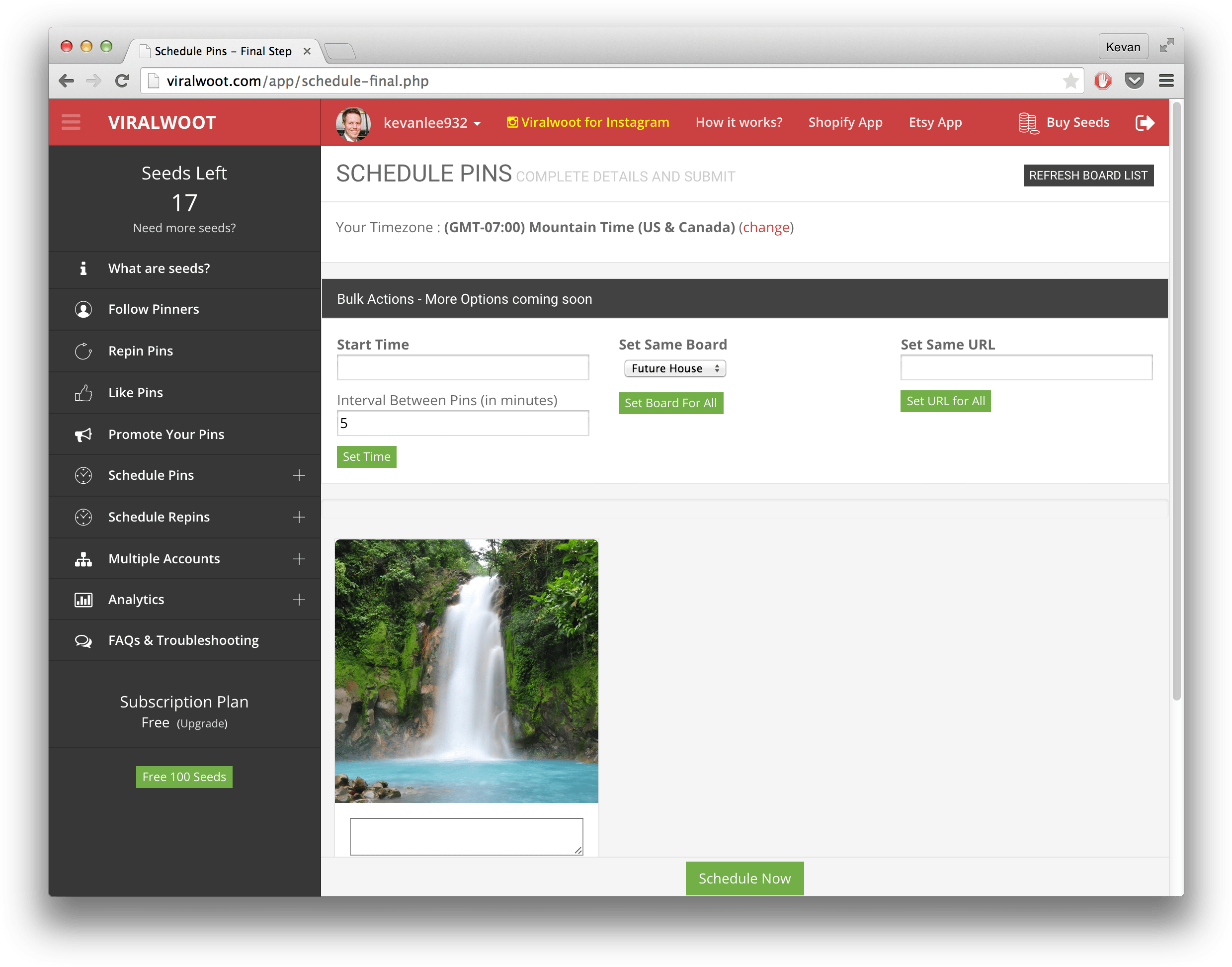The height and width of the screenshot is (967, 1232).
Task: Expand the Analytics sidebar section
Action: pyautogui.click(x=299, y=600)
